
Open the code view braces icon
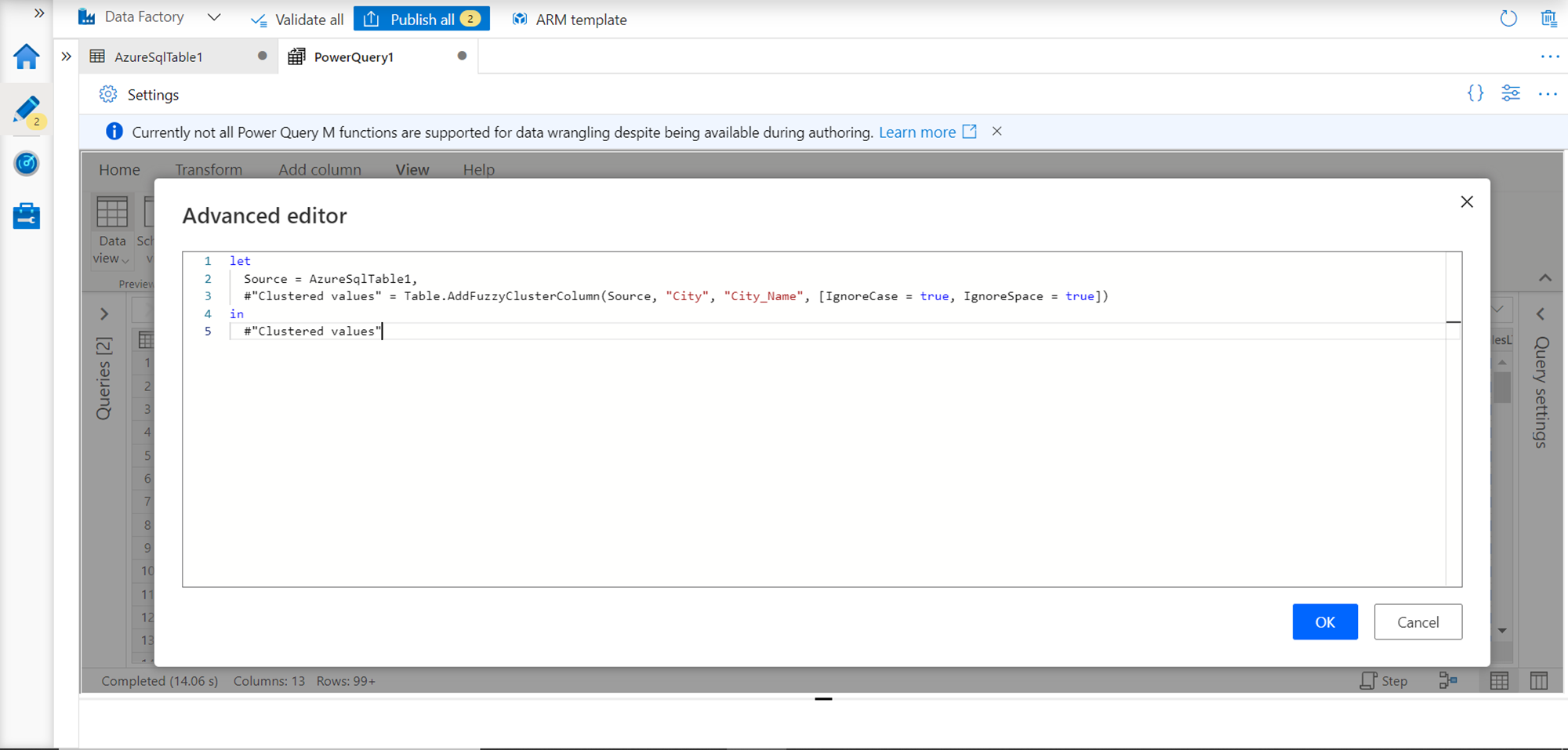(1475, 94)
